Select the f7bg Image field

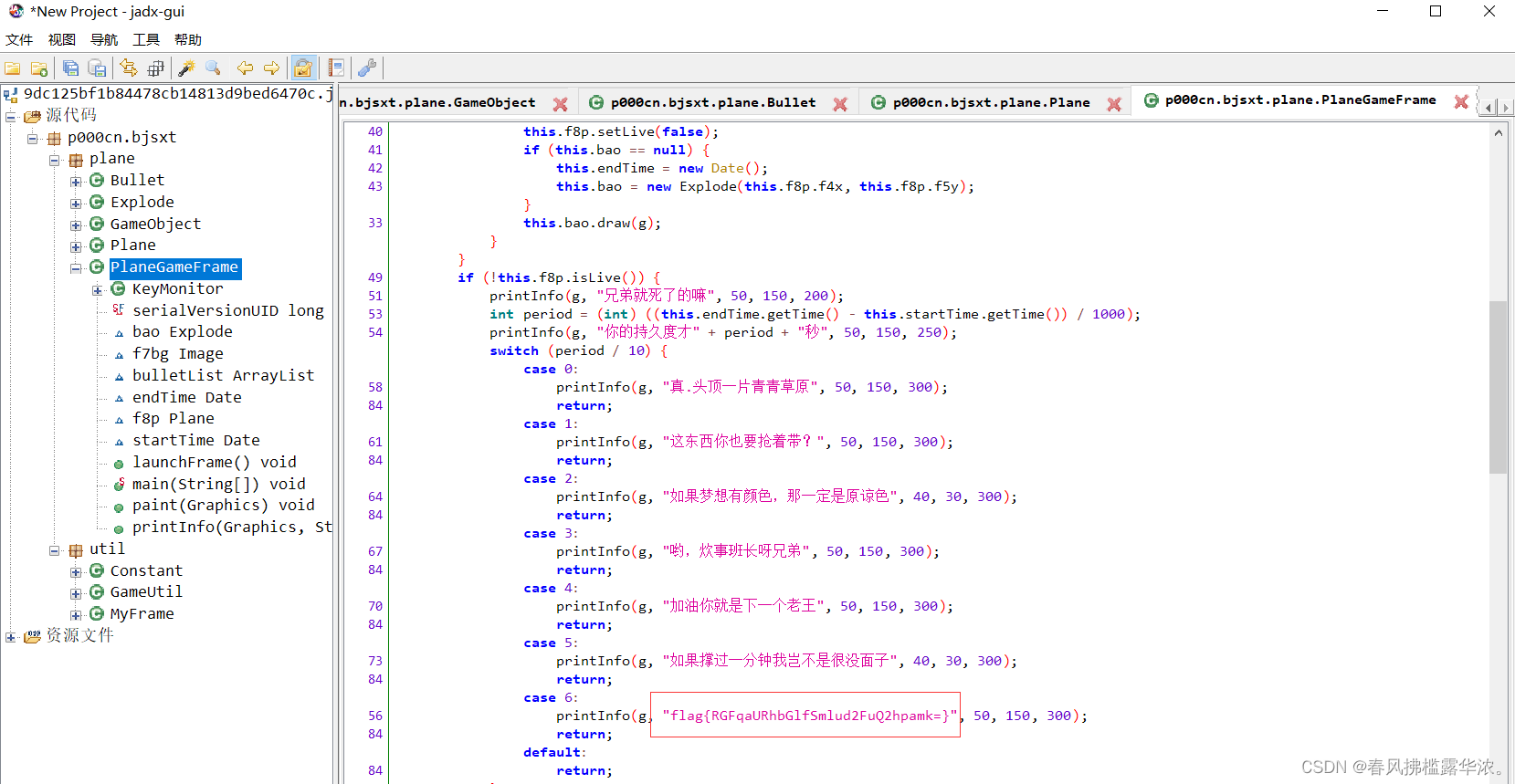[x=177, y=353]
